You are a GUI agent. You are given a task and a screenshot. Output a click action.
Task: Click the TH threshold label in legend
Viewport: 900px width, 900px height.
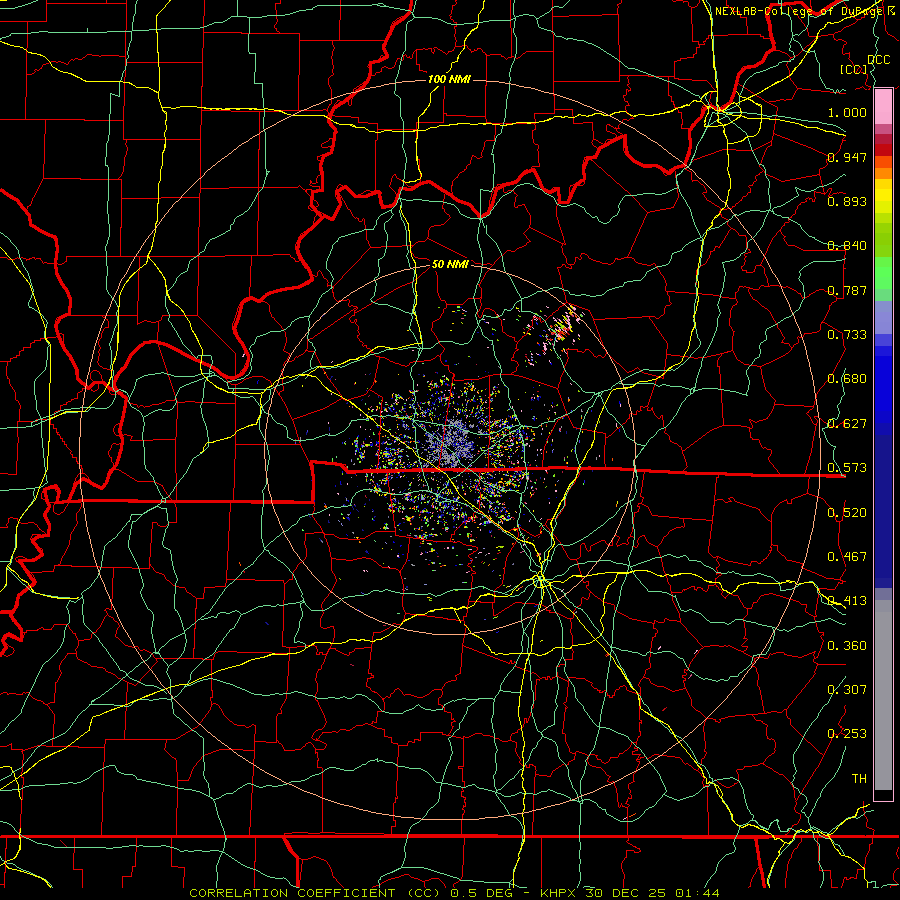tap(859, 779)
